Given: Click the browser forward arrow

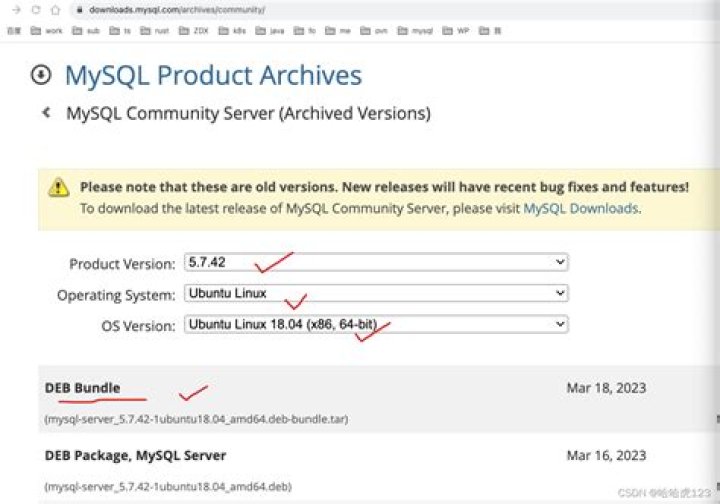Looking at the screenshot, I should (17, 10).
